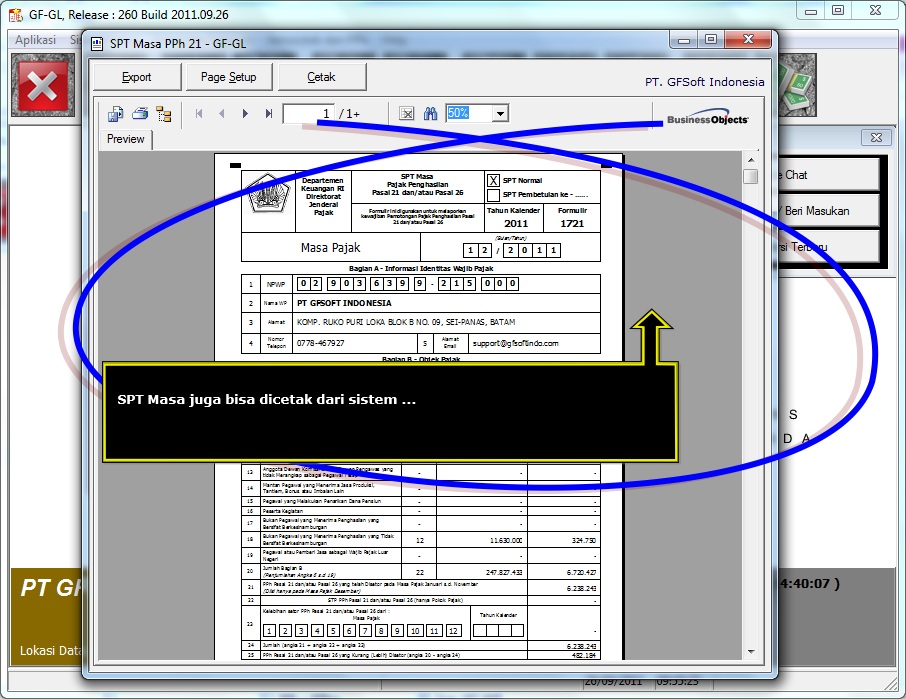
Task: Minimize the SPT Masa PPh 21 window
Action: [x=684, y=40]
